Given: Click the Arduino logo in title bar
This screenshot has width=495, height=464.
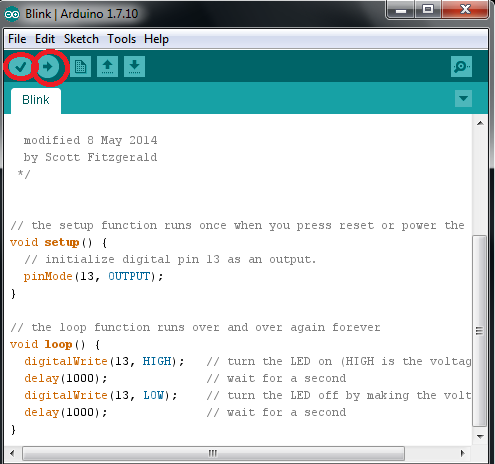Looking at the screenshot, I should click(12, 14).
